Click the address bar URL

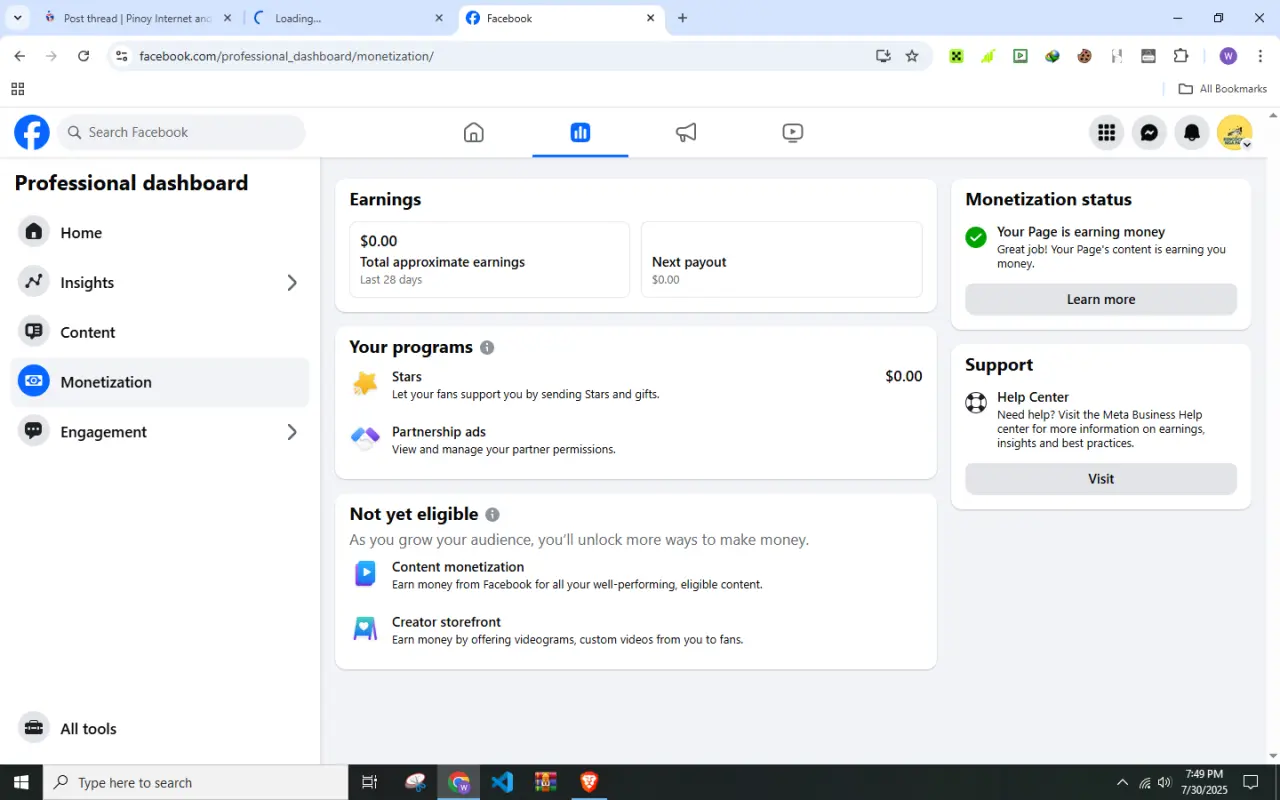pyautogui.click(x=286, y=56)
